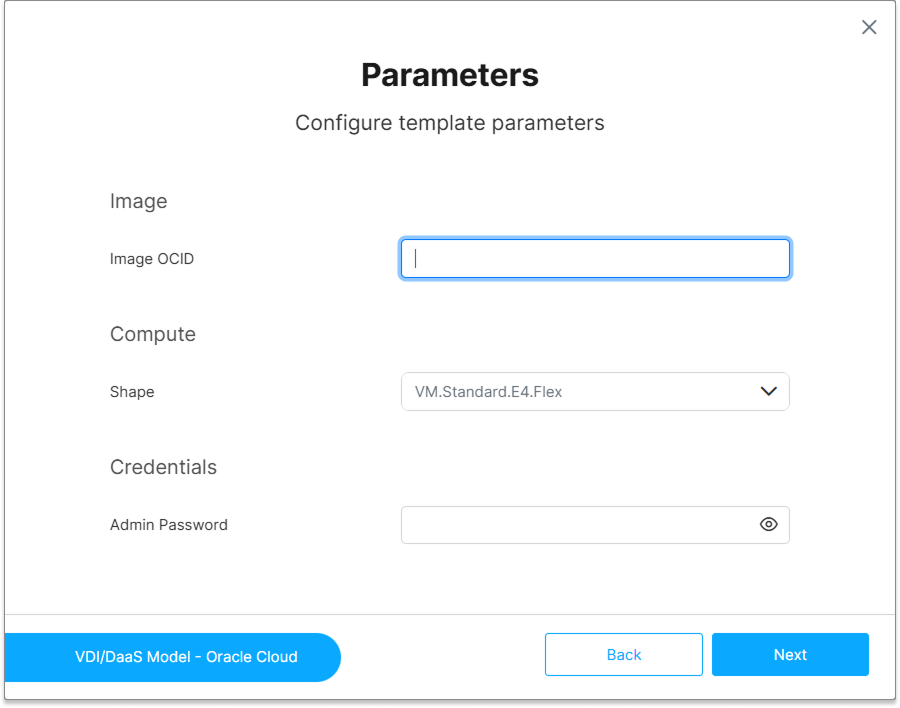
Task: Click the Admin Password label
Action: (x=169, y=525)
